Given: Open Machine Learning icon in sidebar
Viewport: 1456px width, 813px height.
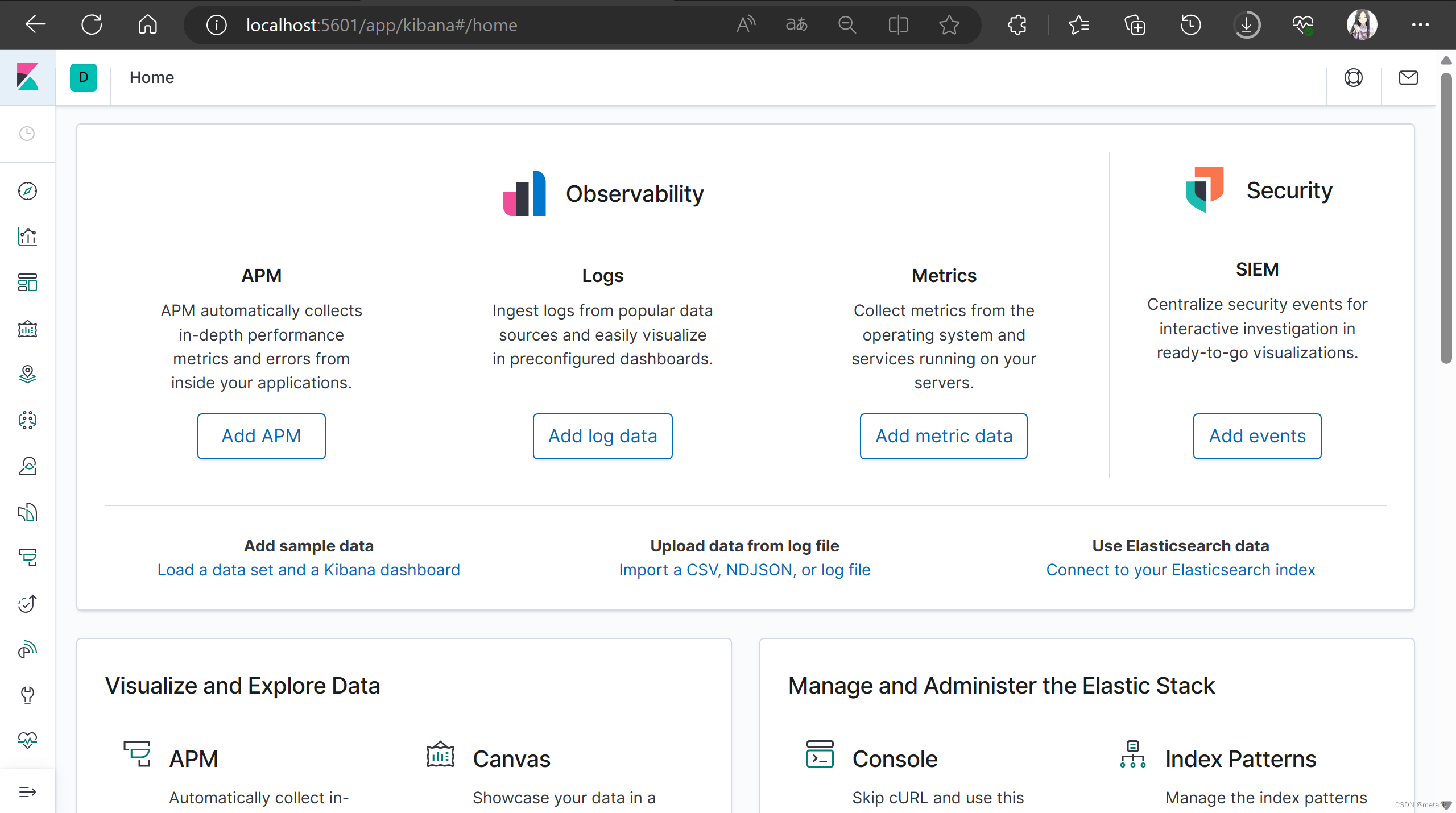Looking at the screenshot, I should (27, 420).
